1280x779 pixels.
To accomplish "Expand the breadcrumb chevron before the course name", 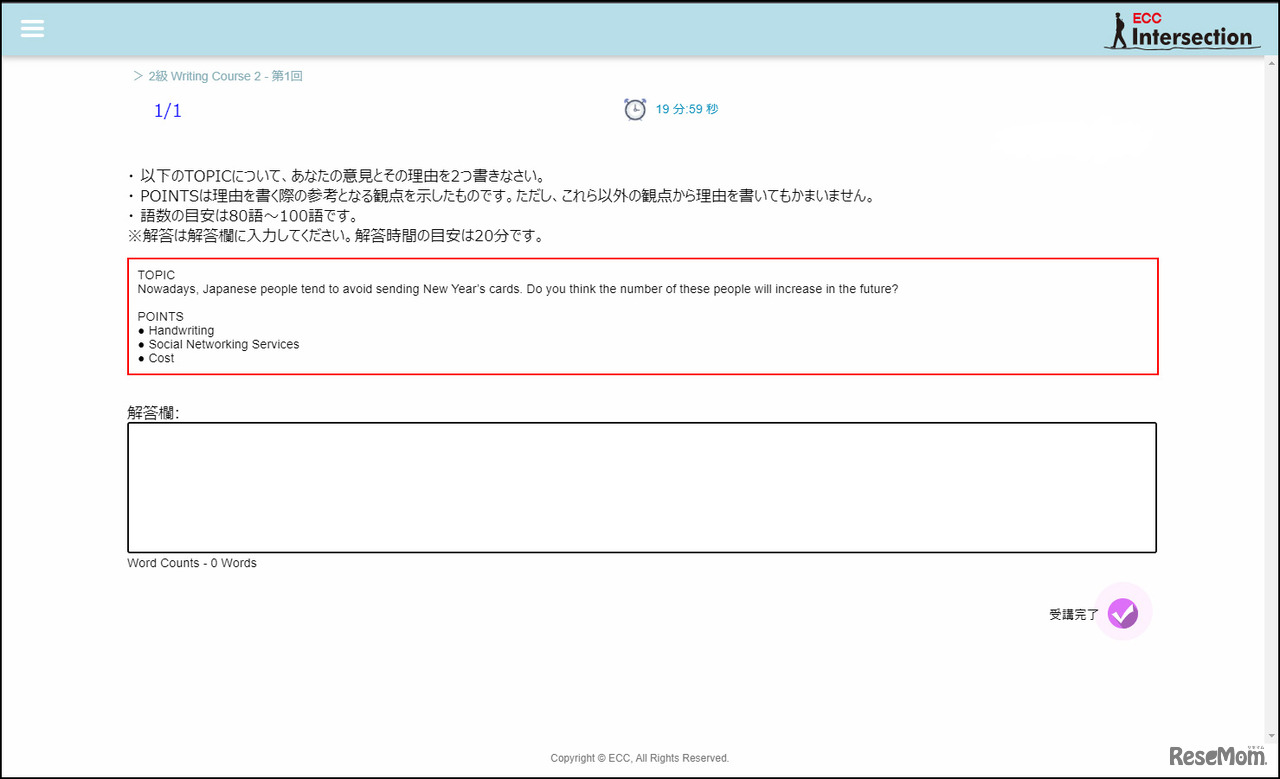I will coord(136,76).
